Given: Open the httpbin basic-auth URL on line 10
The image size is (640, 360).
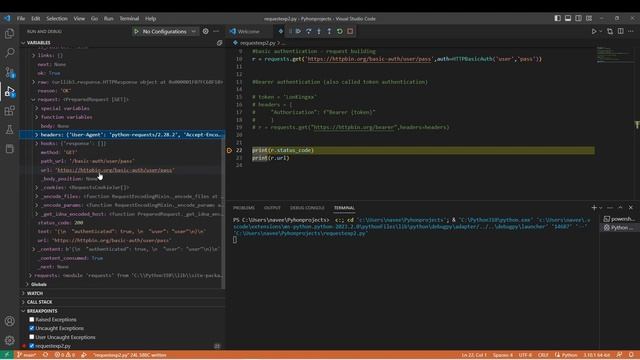Looking at the screenshot, I should click(369, 59).
